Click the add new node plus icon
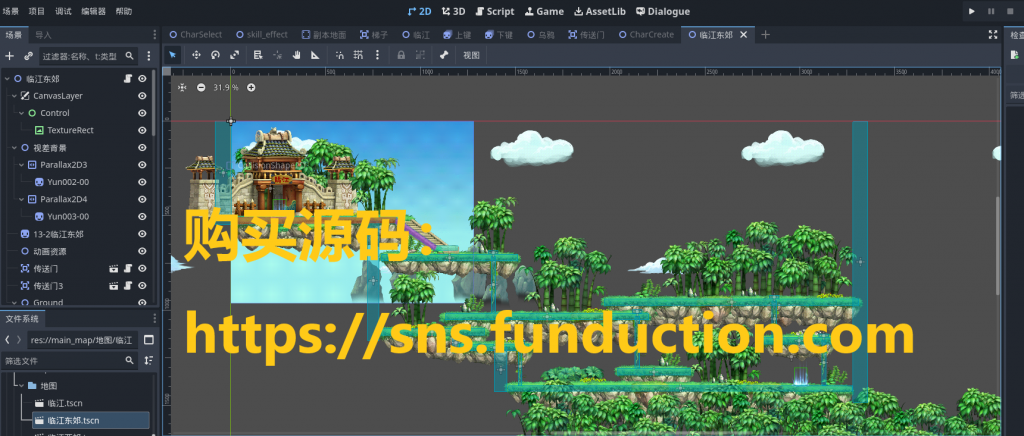Screen dimensions: 1024x436 coord(9,56)
